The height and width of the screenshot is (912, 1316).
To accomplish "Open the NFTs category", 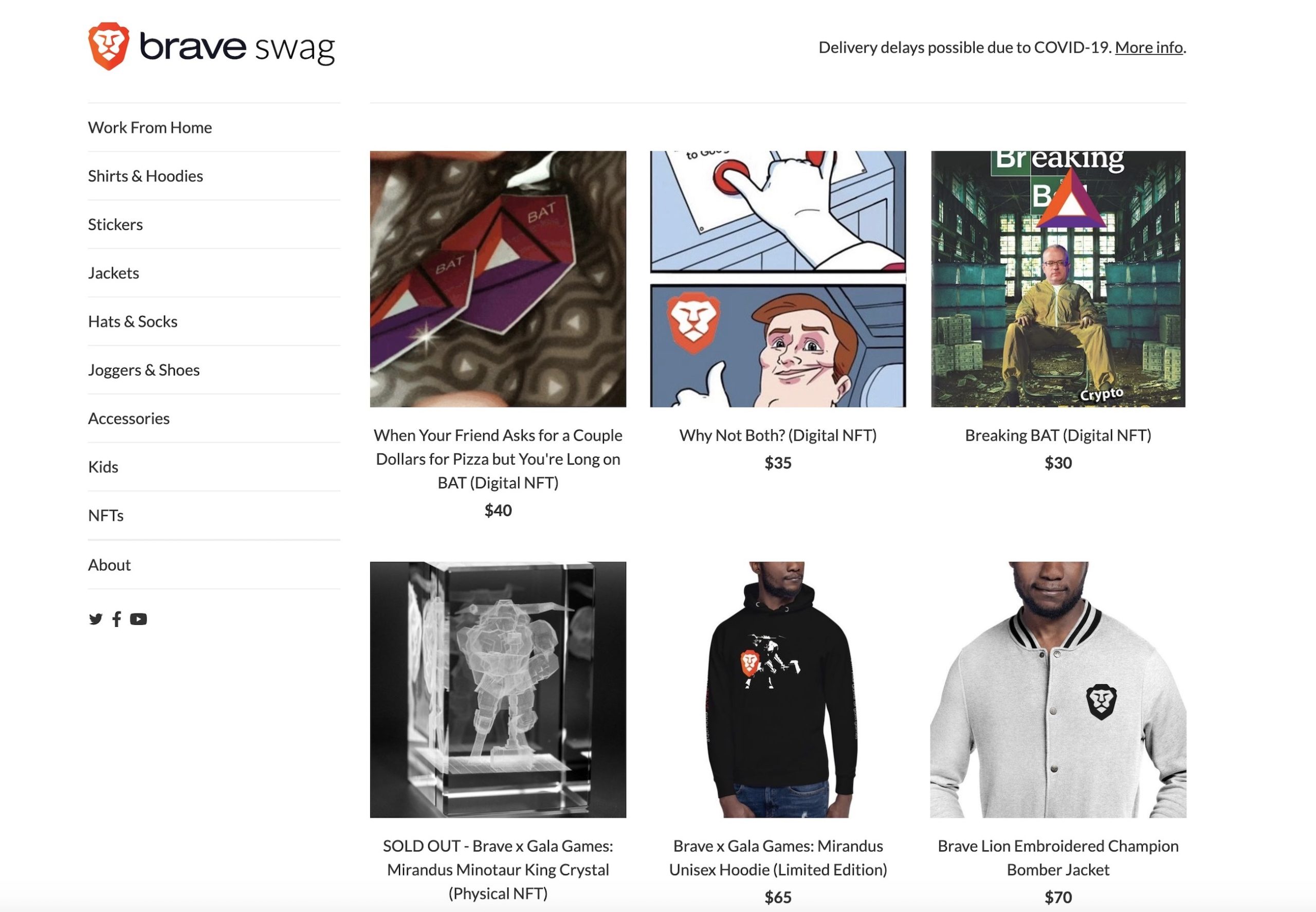I will click(106, 516).
